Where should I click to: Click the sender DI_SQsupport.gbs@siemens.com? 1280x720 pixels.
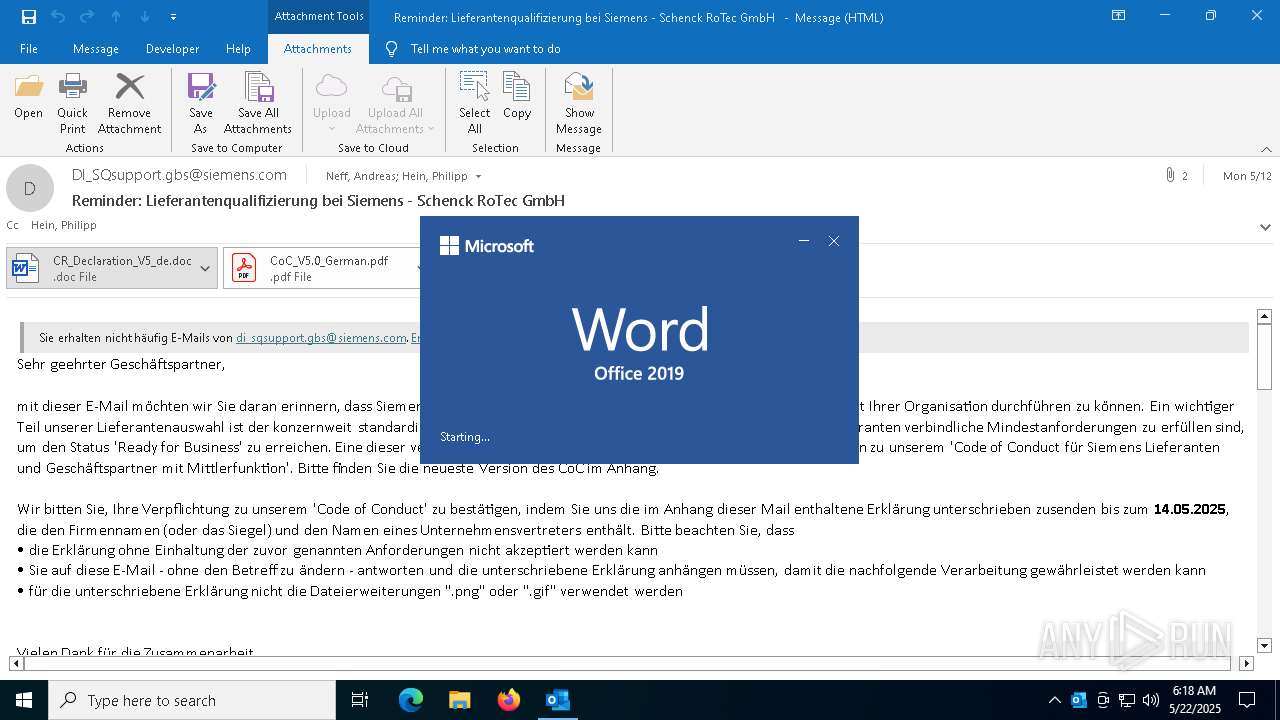point(179,174)
